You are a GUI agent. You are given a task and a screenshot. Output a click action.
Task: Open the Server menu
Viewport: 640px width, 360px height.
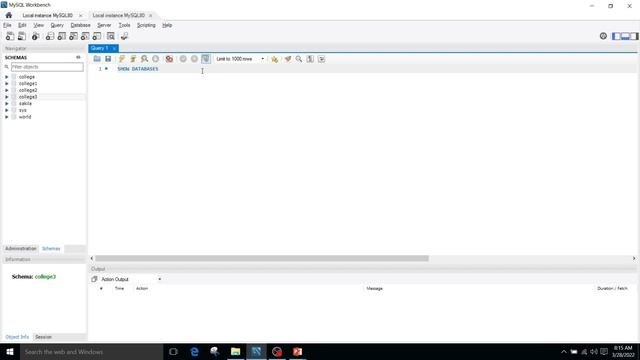[104, 25]
